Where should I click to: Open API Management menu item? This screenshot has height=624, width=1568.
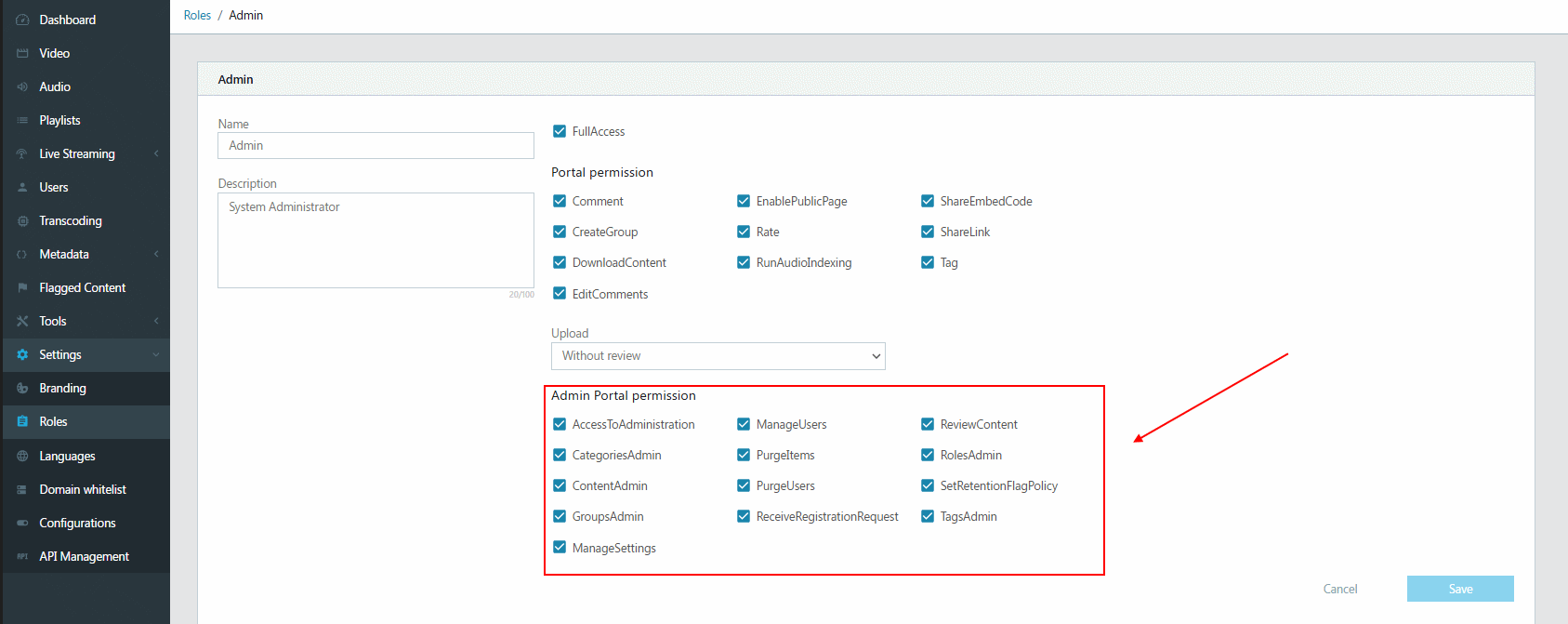(x=86, y=556)
